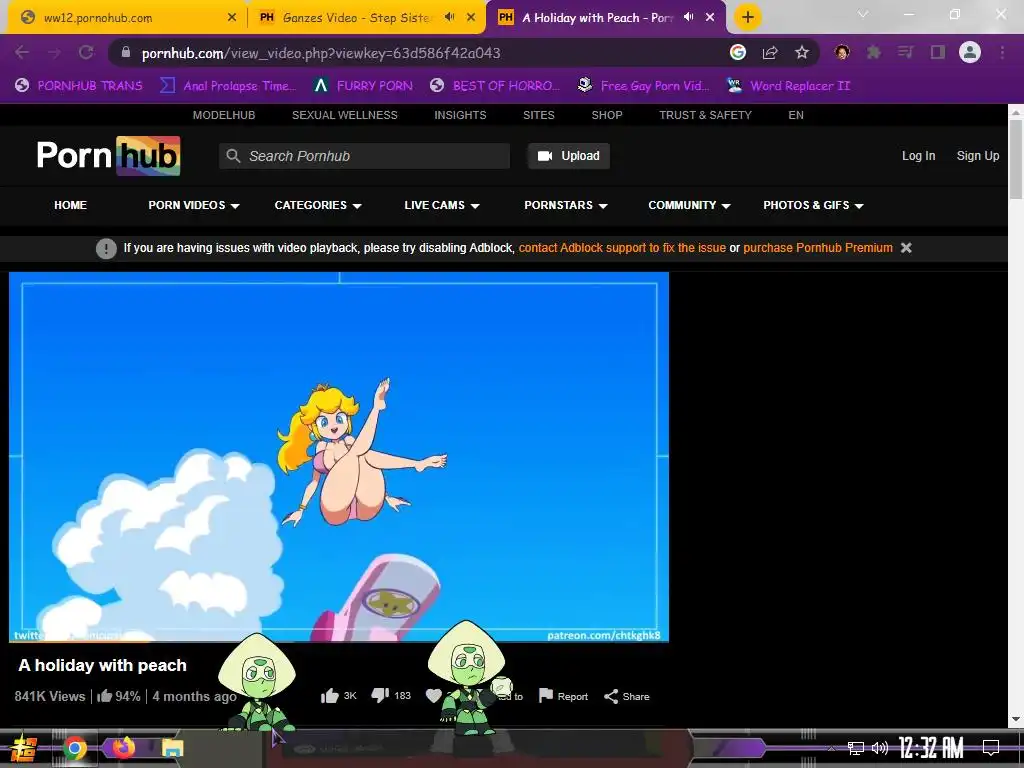Image resolution: width=1024 pixels, height=768 pixels.
Task: Open the Windows Start button
Action: tap(24, 748)
